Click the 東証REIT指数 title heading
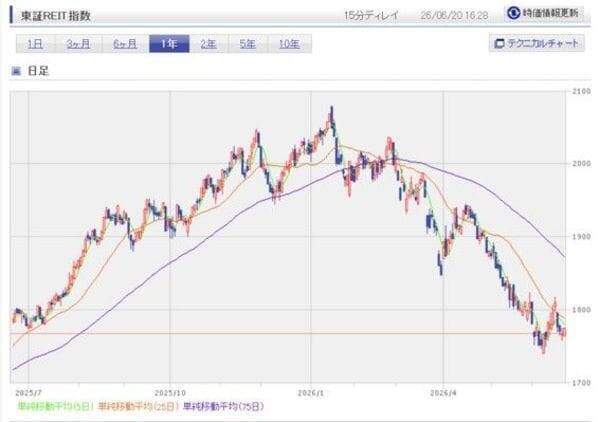This screenshot has height=422, width=600. click(x=56, y=16)
